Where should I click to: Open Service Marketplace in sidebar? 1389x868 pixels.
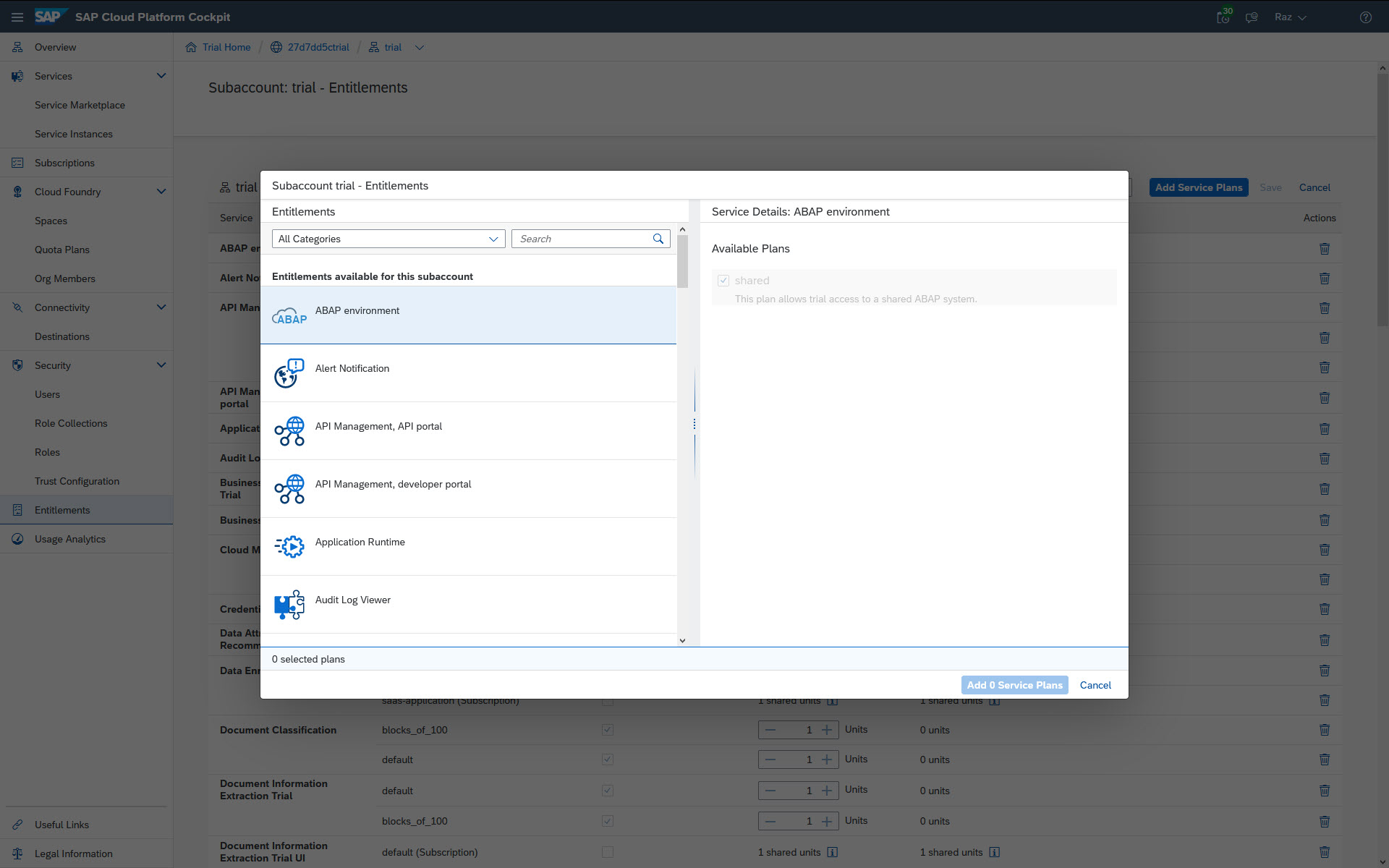pyautogui.click(x=80, y=105)
